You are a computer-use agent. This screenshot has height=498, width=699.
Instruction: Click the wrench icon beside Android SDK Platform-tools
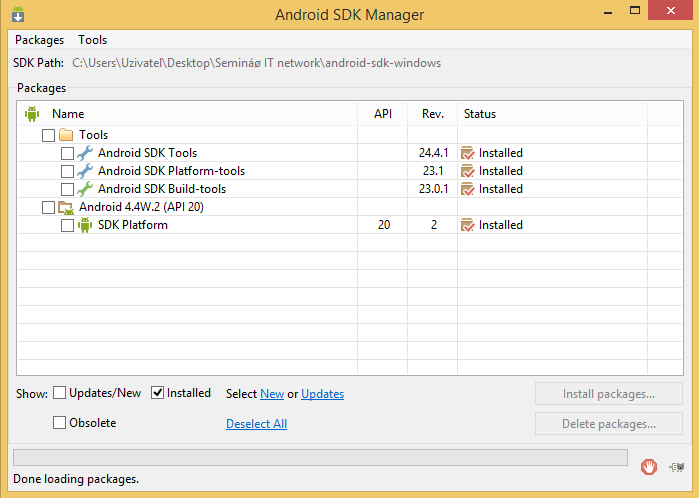pos(85,171)
